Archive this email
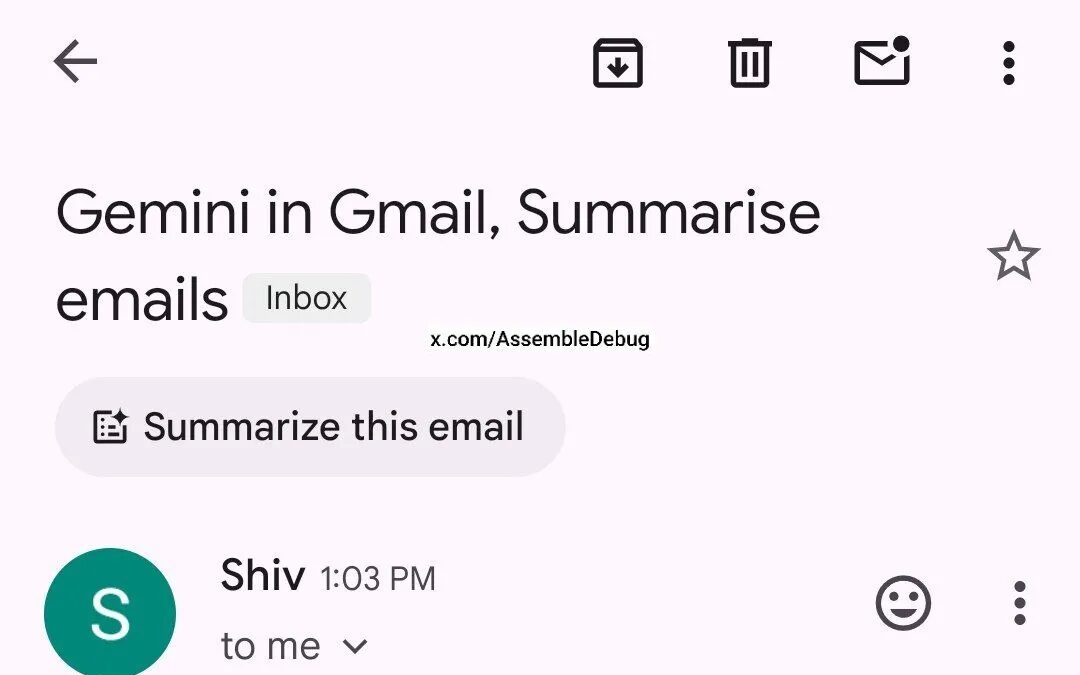This screenshot has width=1080, height=675. click(618, 63)
